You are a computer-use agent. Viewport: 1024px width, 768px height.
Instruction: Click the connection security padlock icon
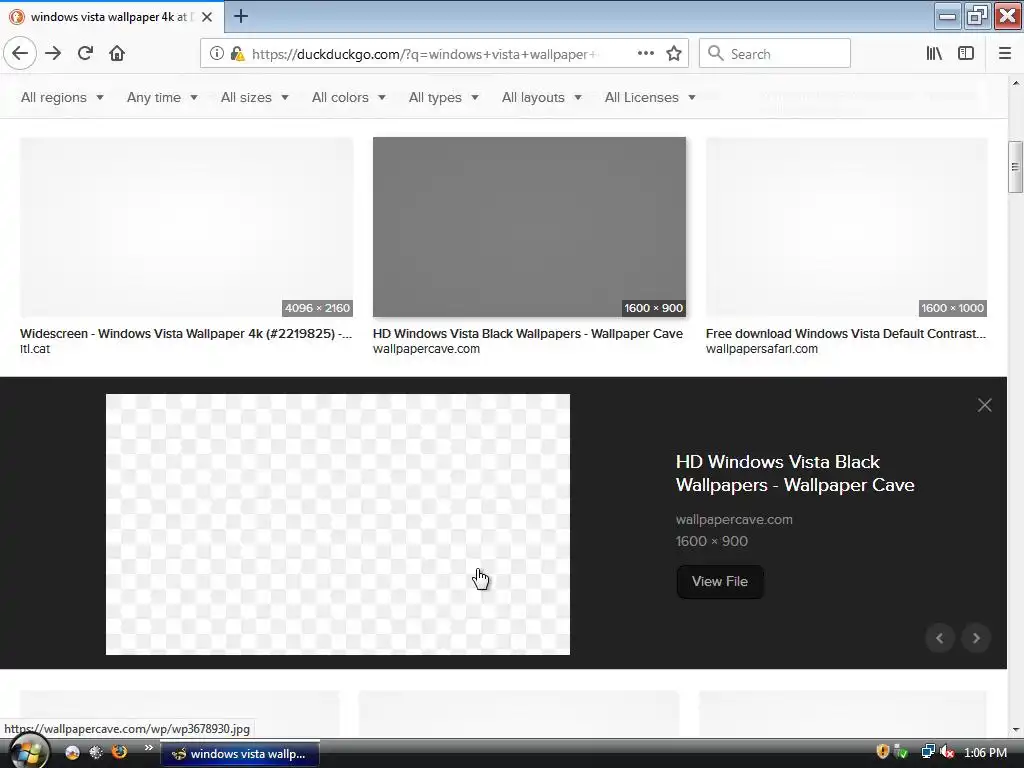[237, 54]
